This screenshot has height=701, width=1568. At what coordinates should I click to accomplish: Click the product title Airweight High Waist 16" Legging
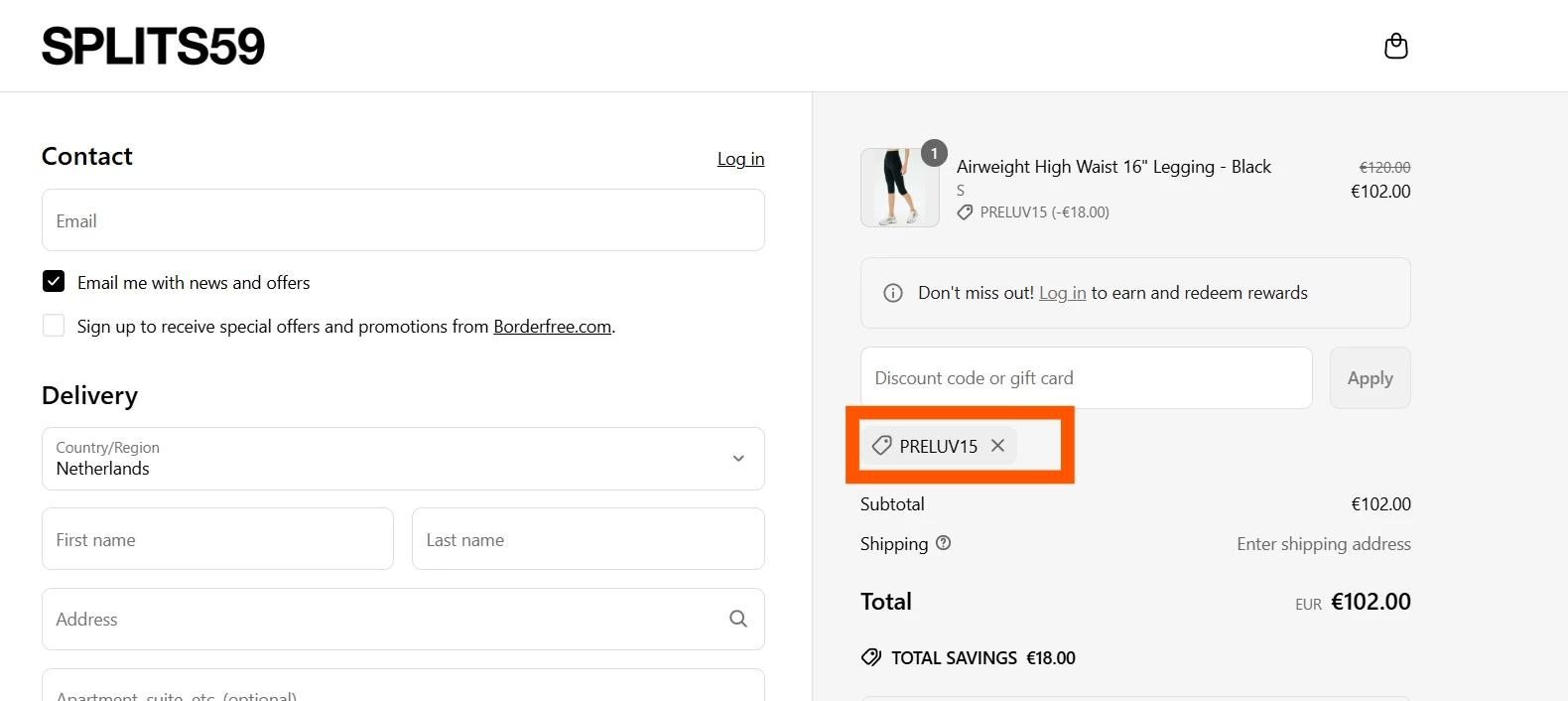[x=1113, y=167]
